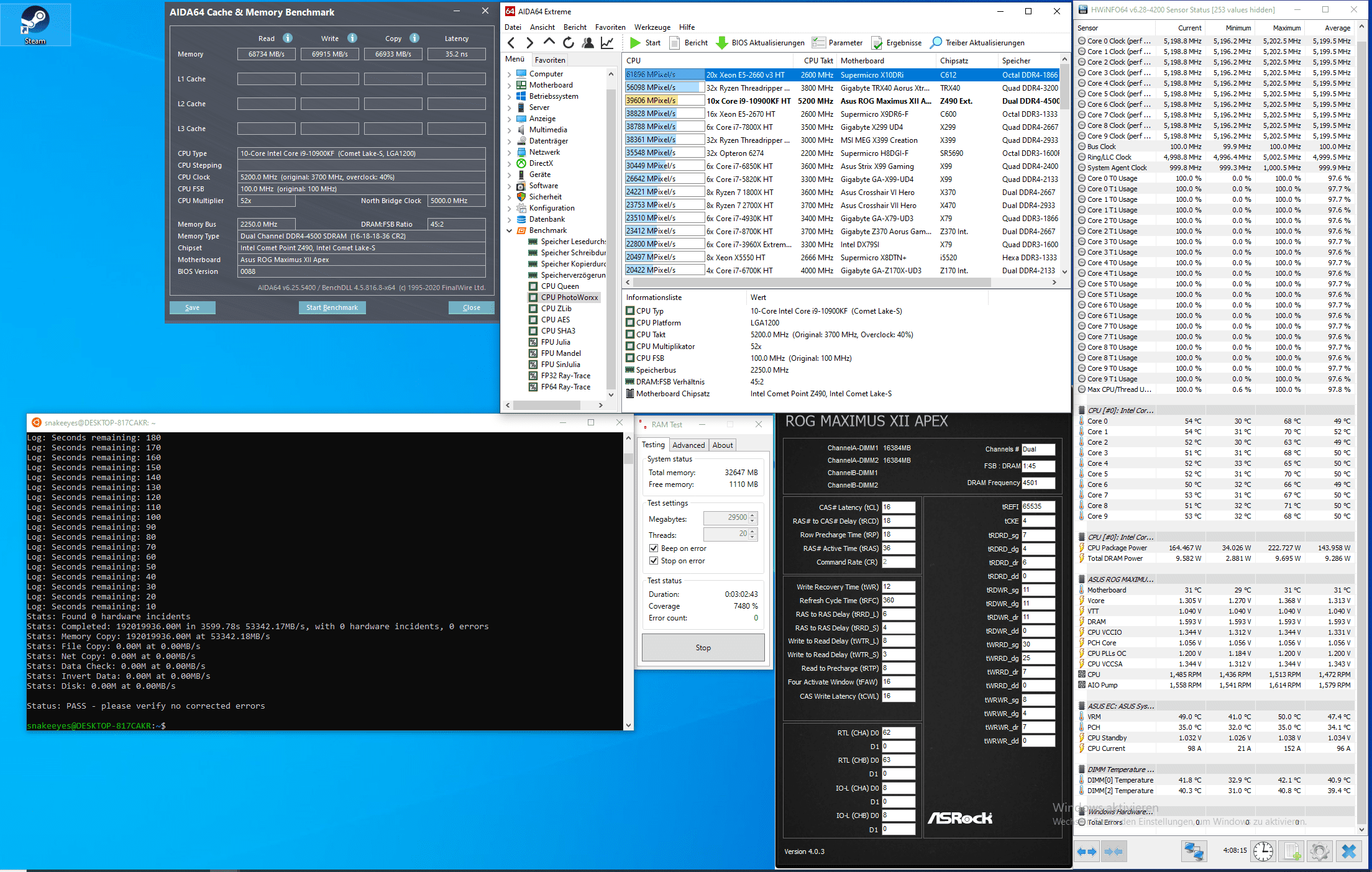The image size is (1372, 872).
Task: Decrease Threads value spinner down
Action: (x=753, y=537)
